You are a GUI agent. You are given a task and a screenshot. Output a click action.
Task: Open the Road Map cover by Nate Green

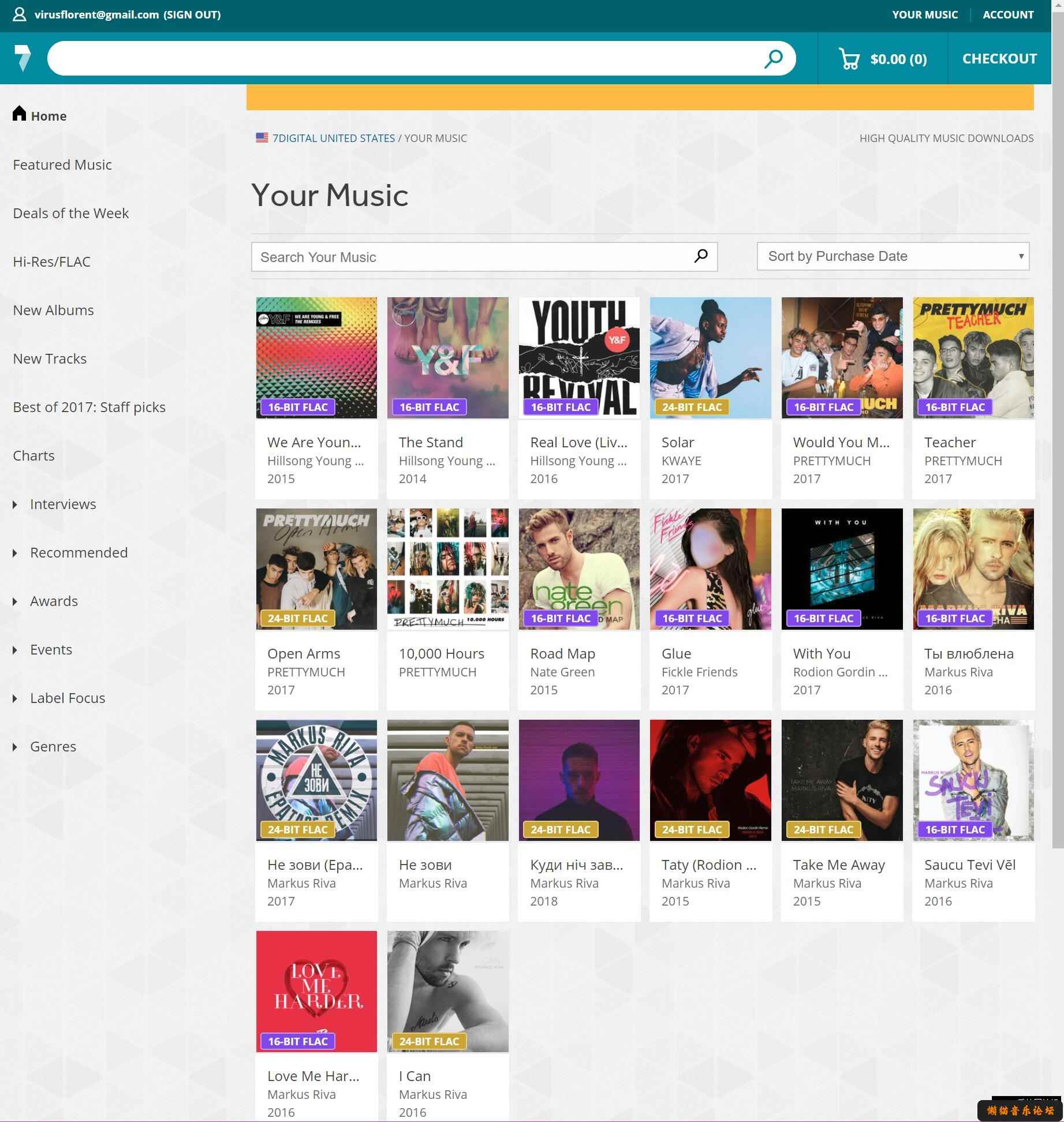click(x=579, y=569)
